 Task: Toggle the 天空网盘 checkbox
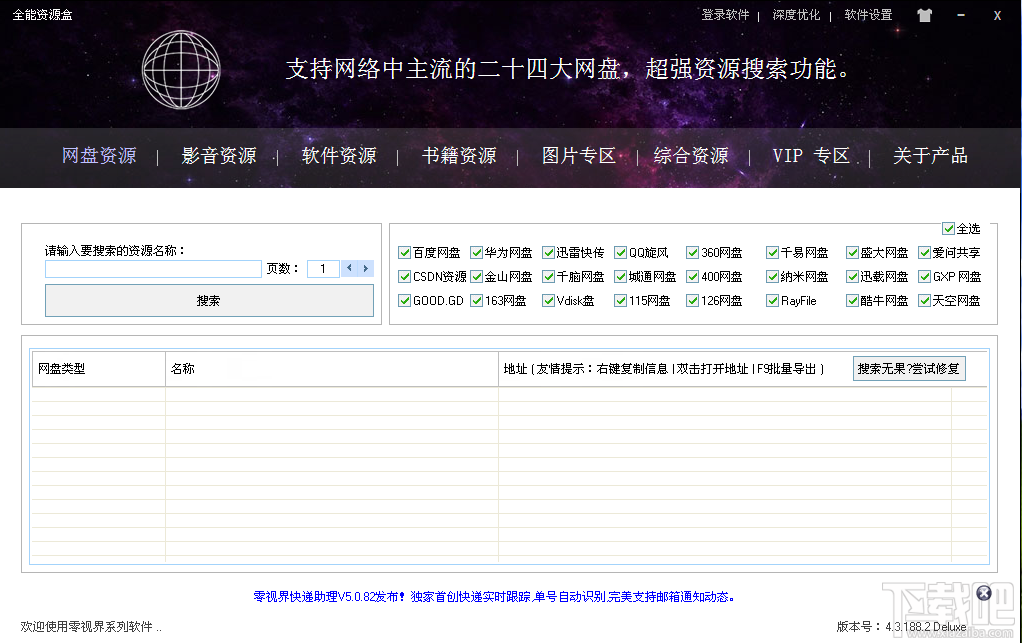924,301
